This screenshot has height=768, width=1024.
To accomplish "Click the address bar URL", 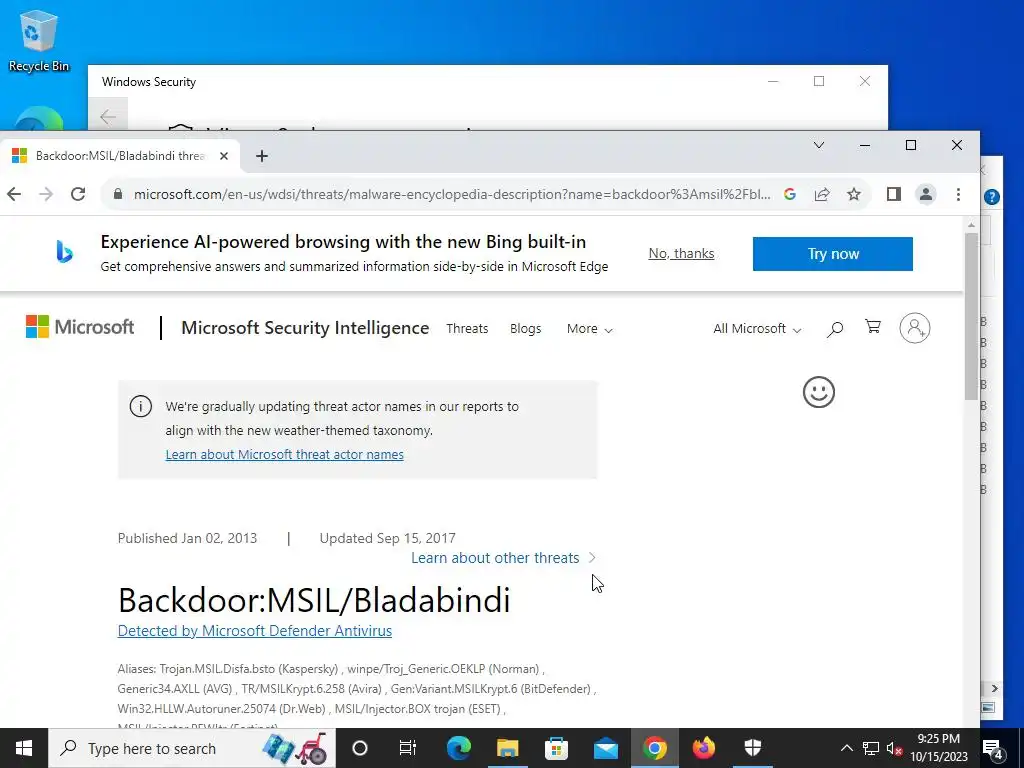I will [x=451, y=194].
